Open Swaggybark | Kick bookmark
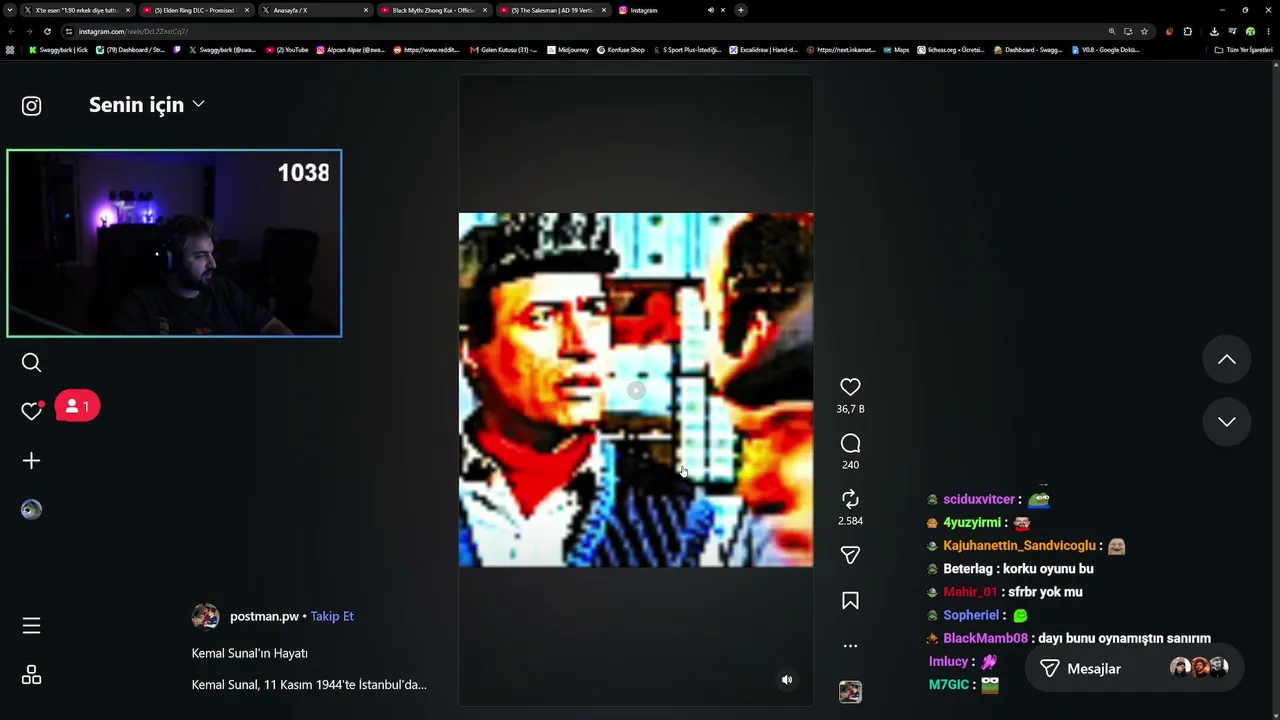 pyautogui.click(x=59, y=50)
